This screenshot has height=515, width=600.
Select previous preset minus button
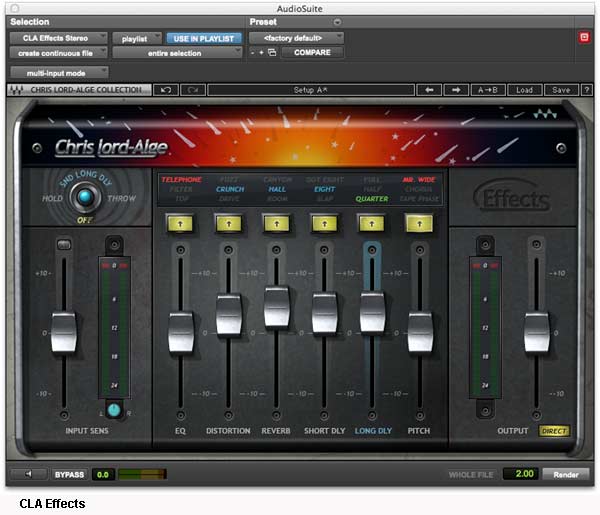(x=253, y=52)
